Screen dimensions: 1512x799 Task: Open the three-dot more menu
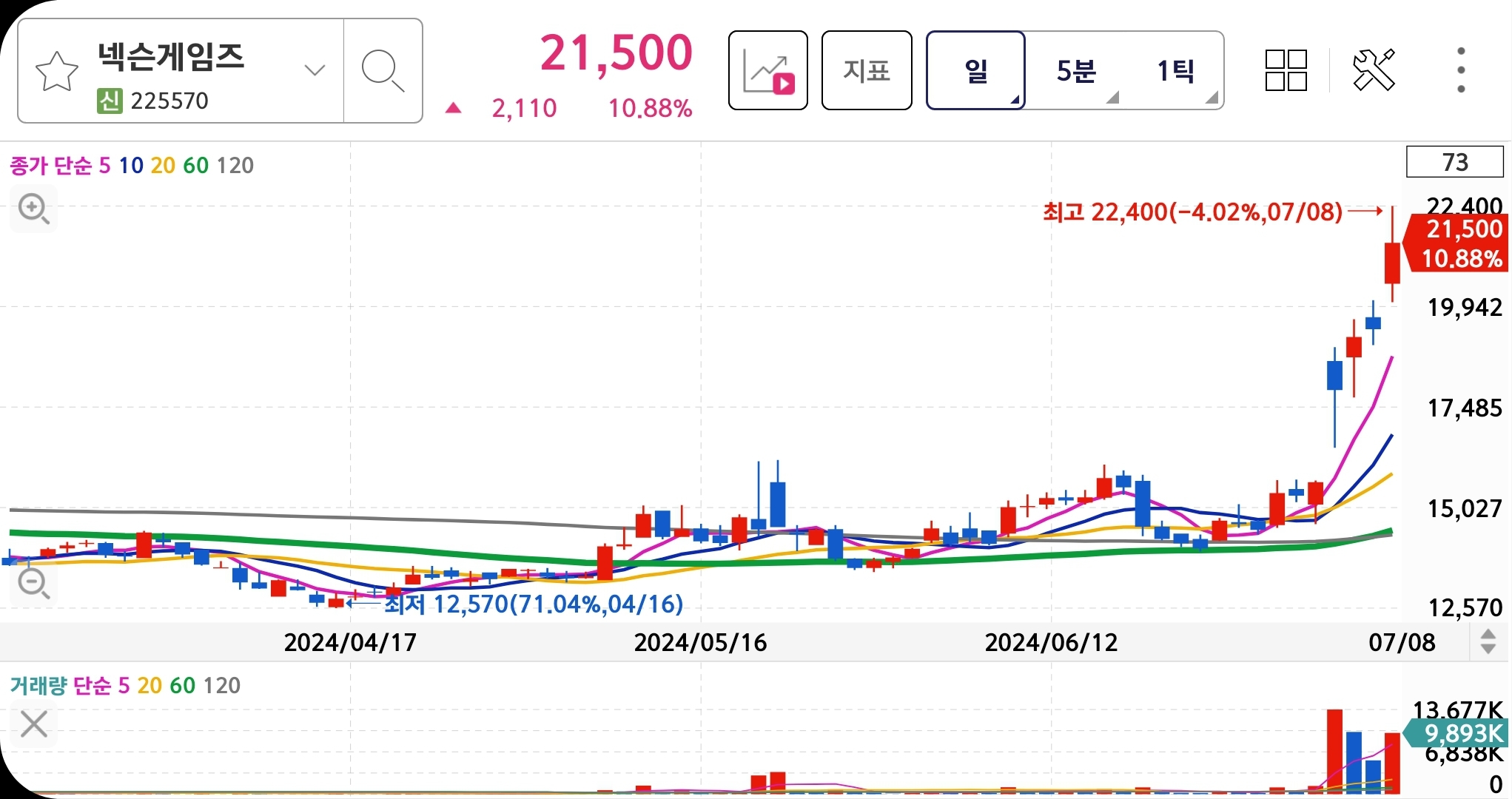click(x=1460, y=71)
